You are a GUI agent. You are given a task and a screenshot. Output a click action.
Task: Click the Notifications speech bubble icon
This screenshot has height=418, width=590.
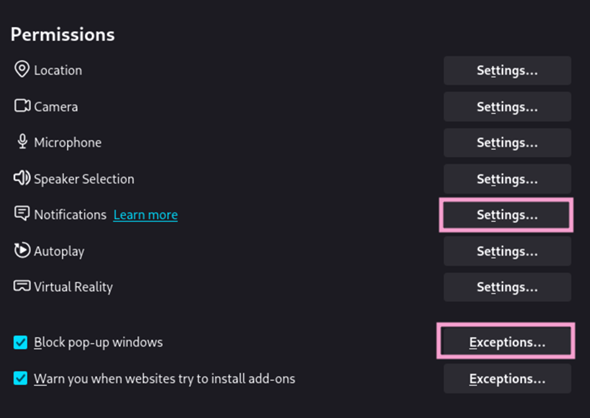click(x=22, y=213)
